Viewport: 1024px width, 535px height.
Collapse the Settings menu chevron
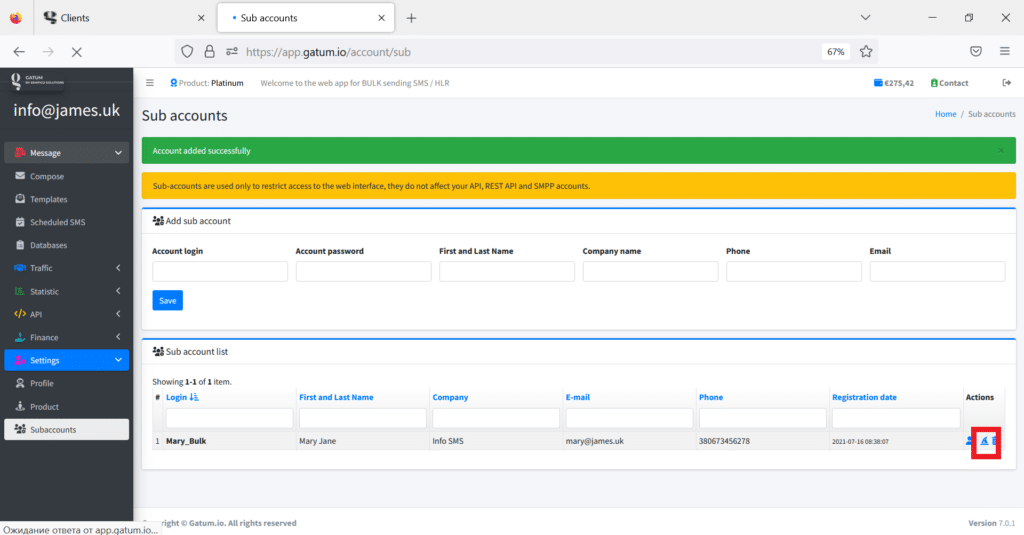118,360
